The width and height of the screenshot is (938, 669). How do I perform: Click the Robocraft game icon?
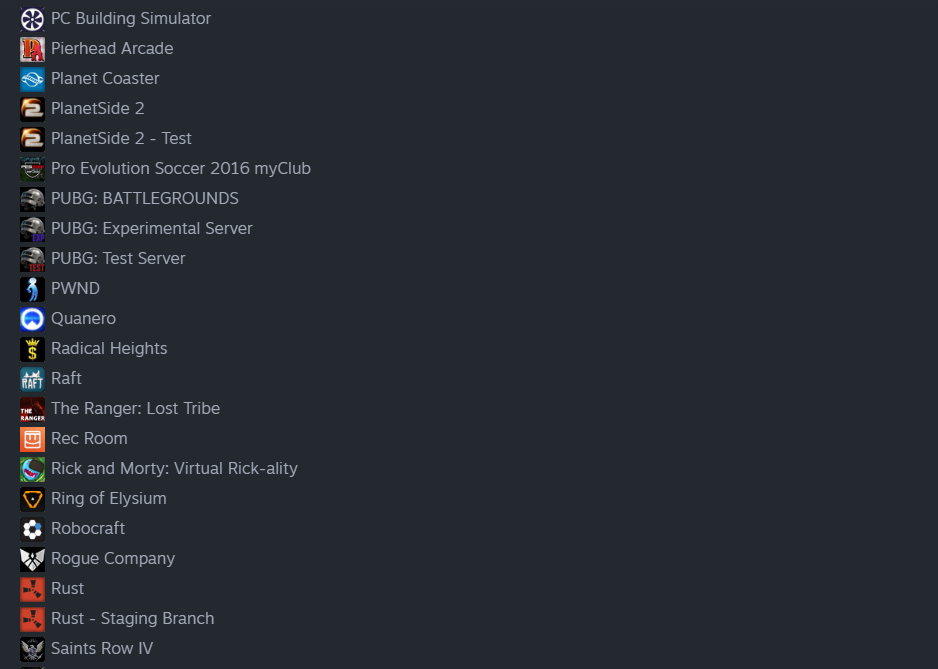[x=32, y=529]
